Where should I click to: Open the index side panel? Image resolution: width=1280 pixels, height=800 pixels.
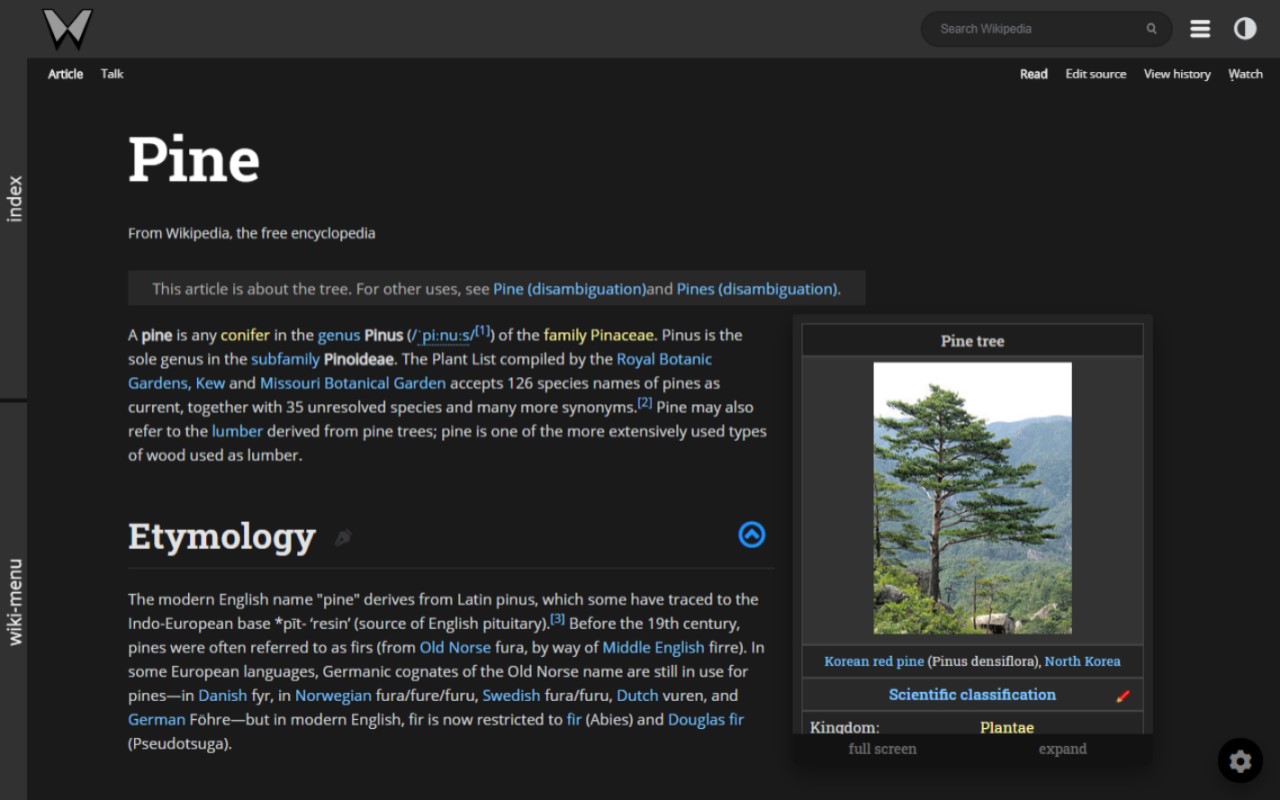pos(14,198)
